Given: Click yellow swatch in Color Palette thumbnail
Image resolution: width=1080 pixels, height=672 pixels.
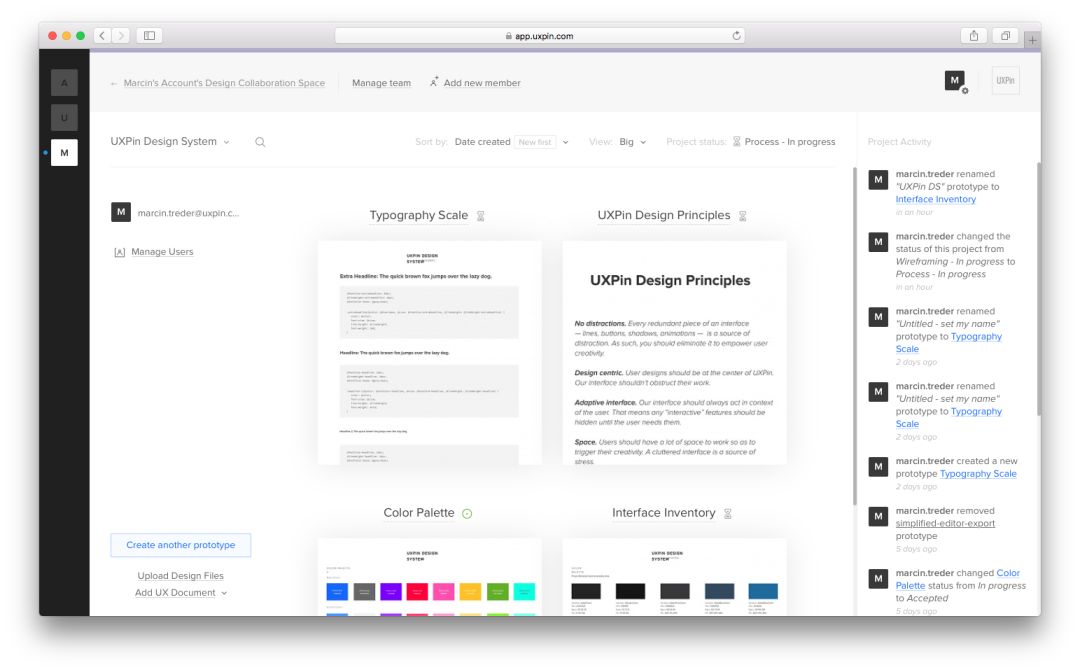Looking at the screenshot, I should (x=470, y=591).
